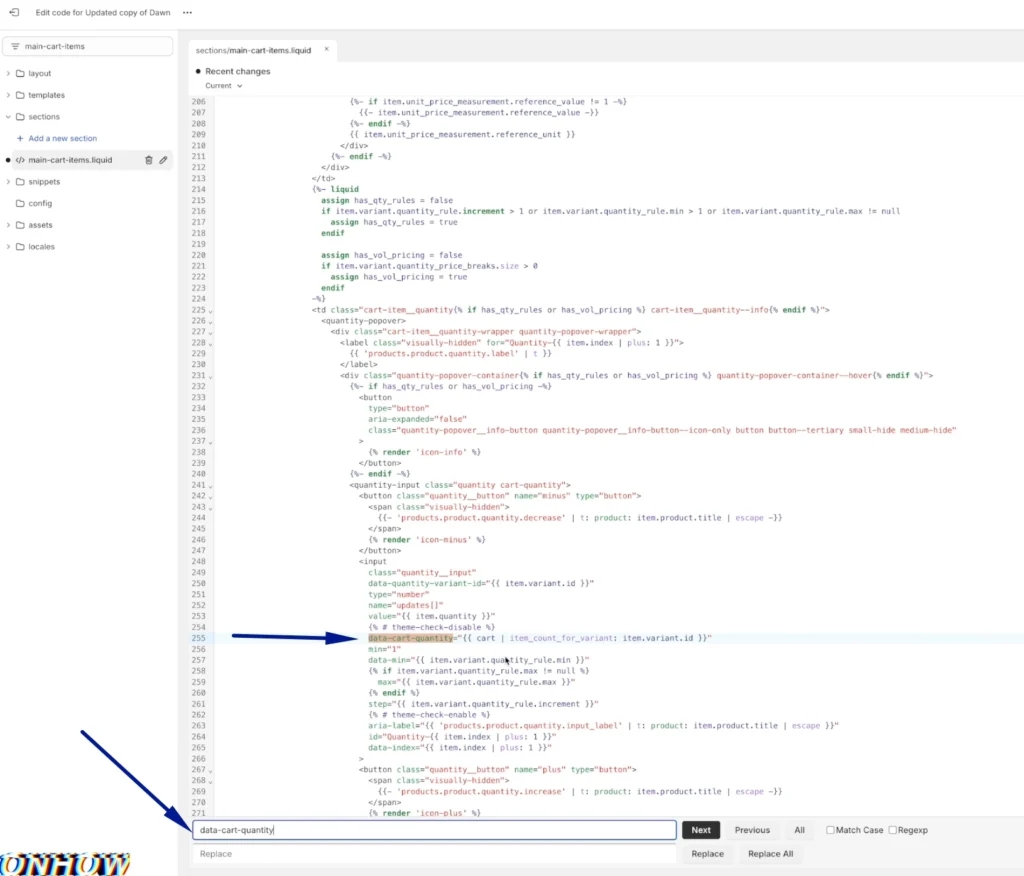Switch to the sections/main-cart-items.liquid tab
The image size is (1024, 876).
(254, 50)
